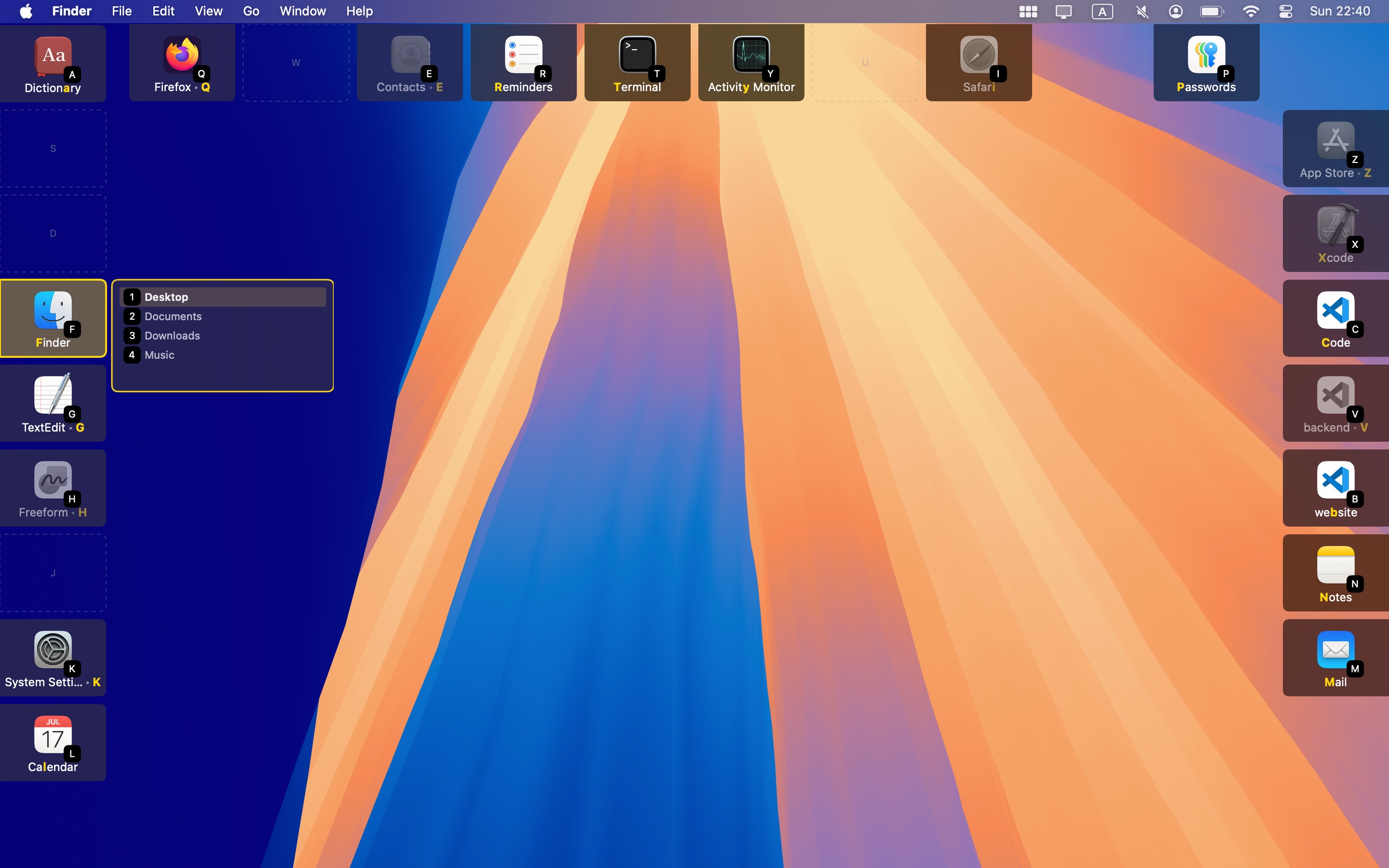Open the File menu

122,11
